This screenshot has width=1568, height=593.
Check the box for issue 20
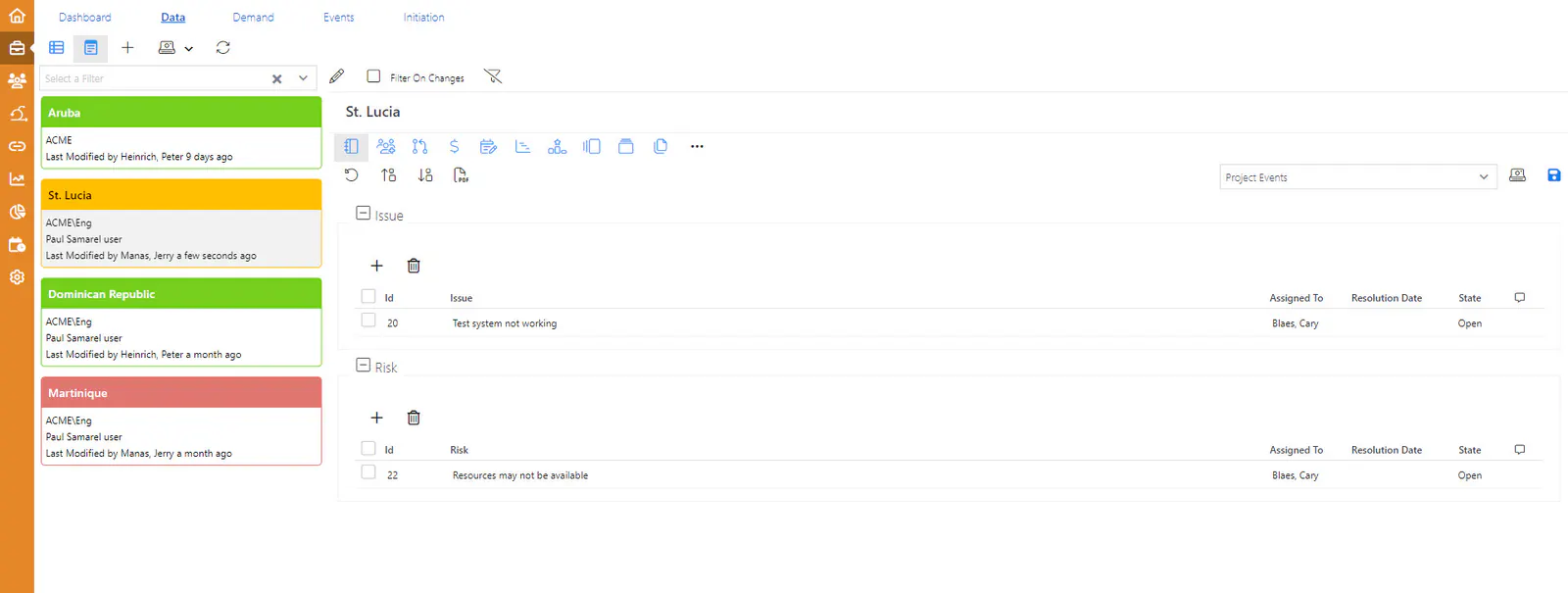click(x=368, y=321)
